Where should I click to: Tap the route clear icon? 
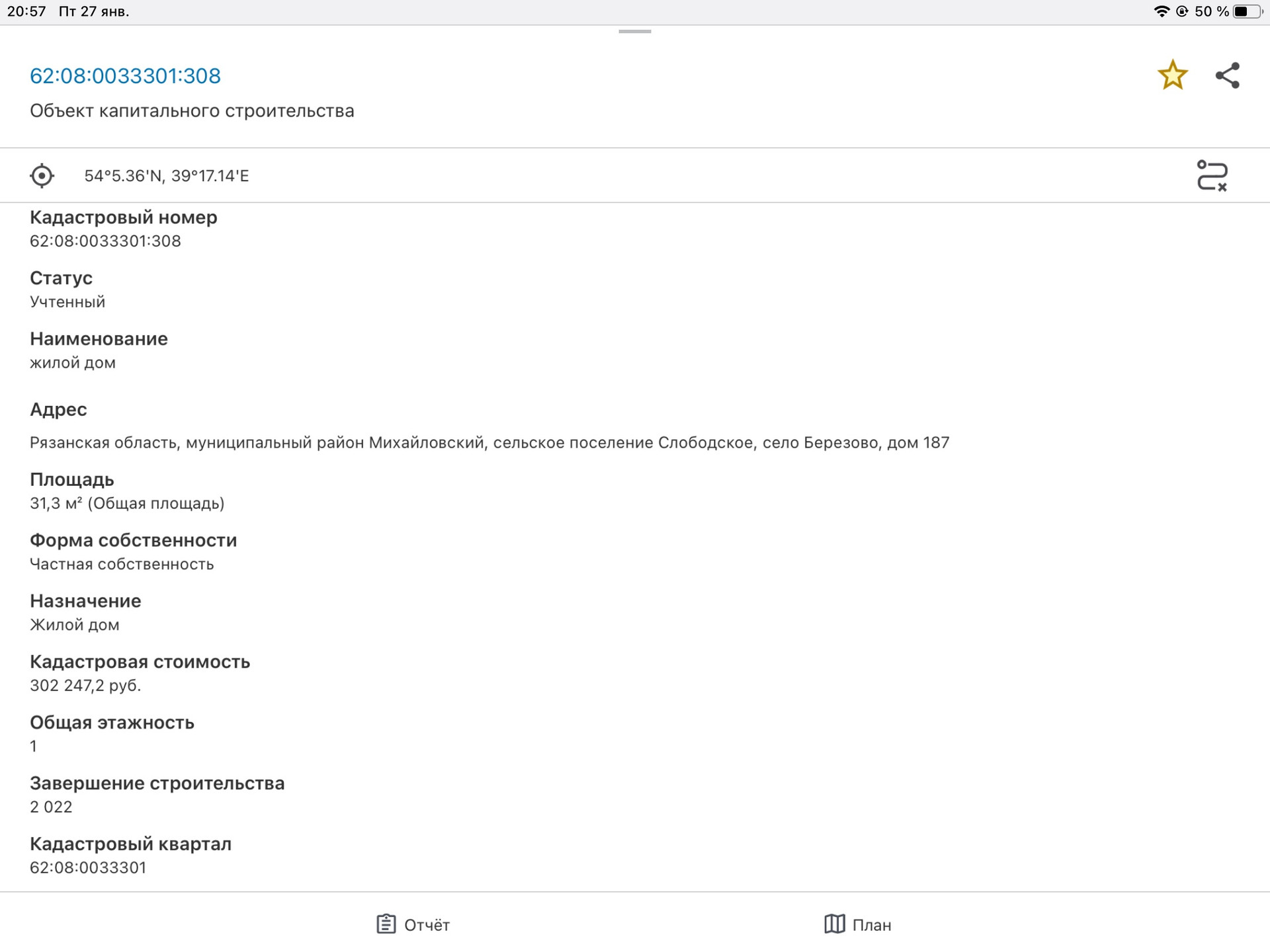pyautogui.click(x=1212, y=176)
